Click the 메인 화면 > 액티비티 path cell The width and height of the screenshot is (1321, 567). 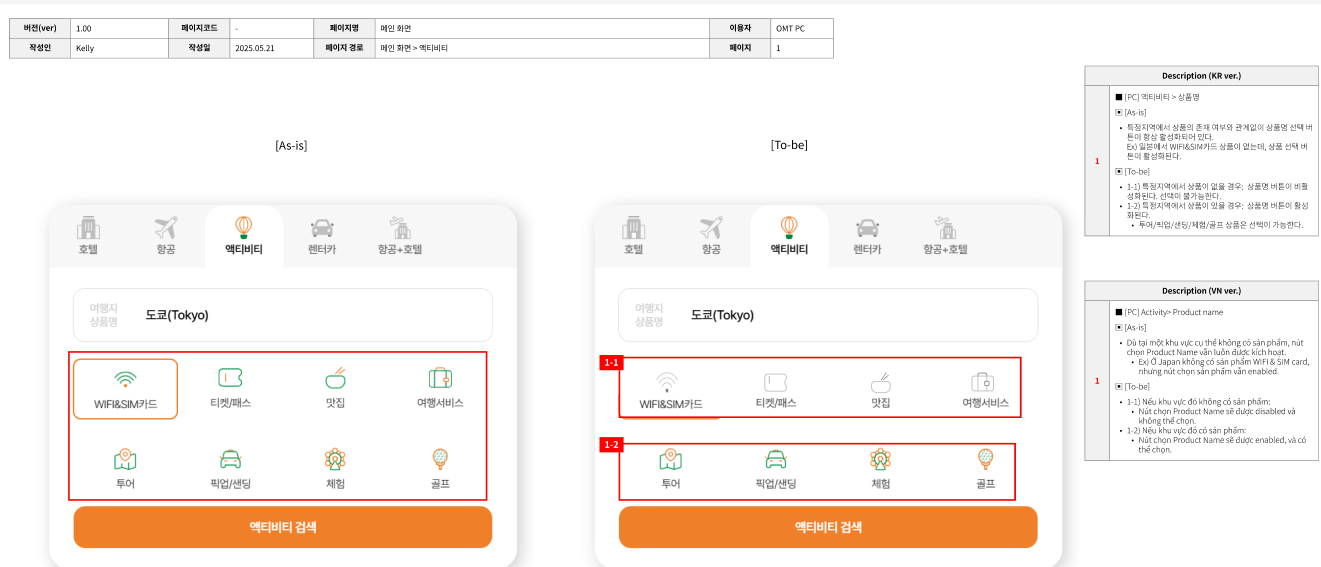coord(542,48)
